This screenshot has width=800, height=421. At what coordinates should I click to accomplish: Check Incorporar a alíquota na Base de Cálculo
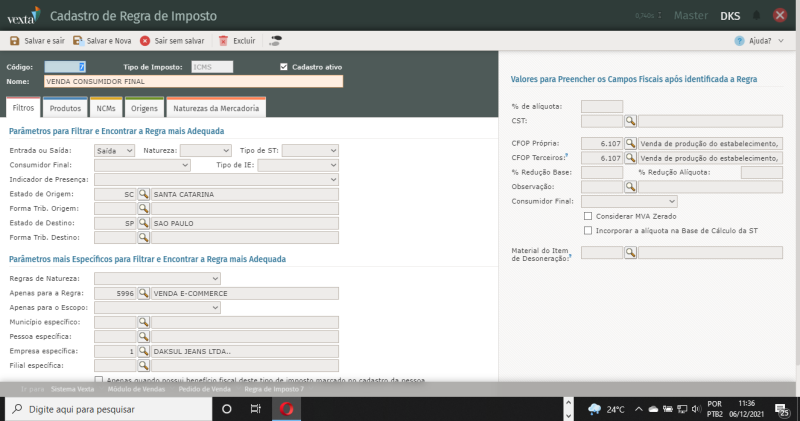point(587,230)
